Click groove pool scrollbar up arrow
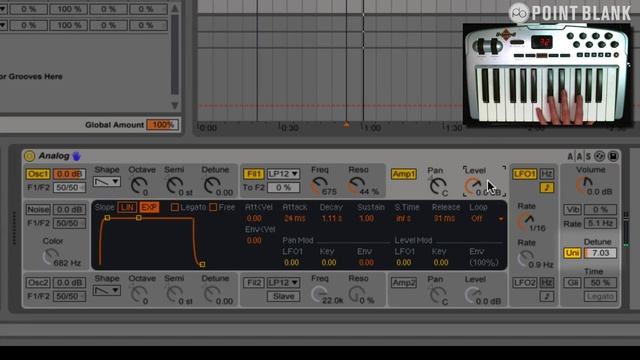This screenshot has width=640, height=360. coord(175,8)
